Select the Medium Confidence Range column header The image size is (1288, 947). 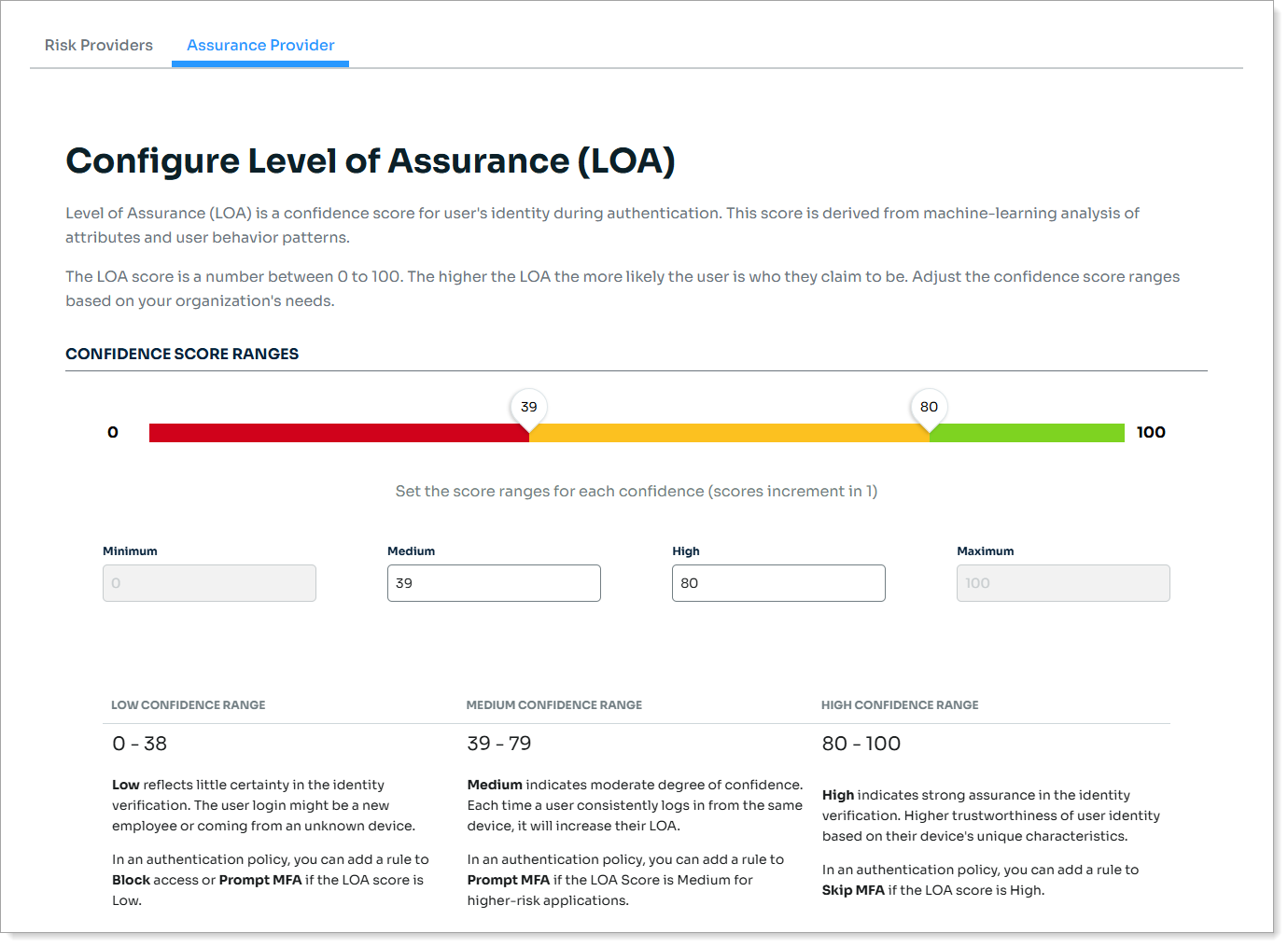click(x=554, y=705)
